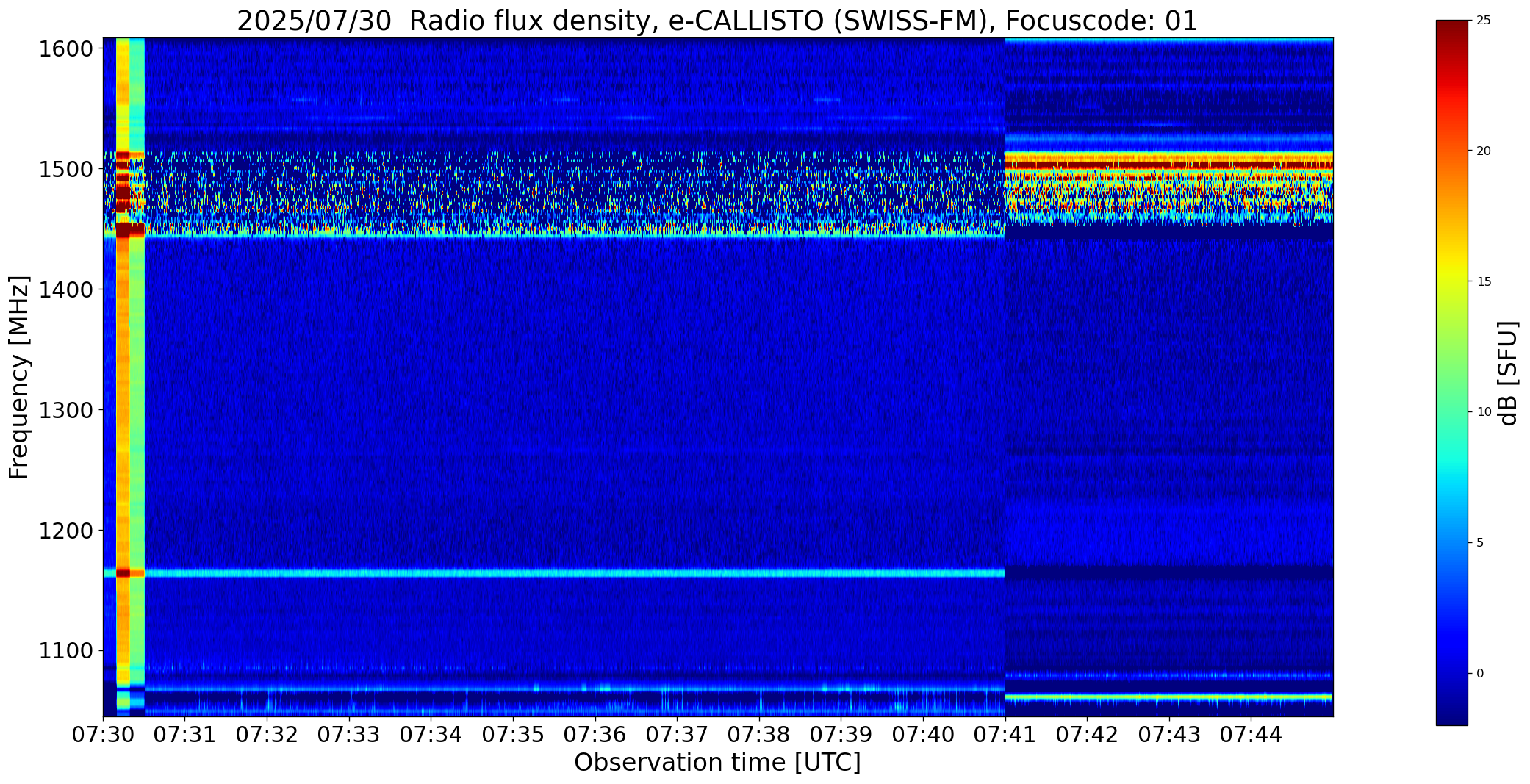Click the 1500 frequency tick label
Viewport: 1530px width, 784px height.
tap(65, 170)
